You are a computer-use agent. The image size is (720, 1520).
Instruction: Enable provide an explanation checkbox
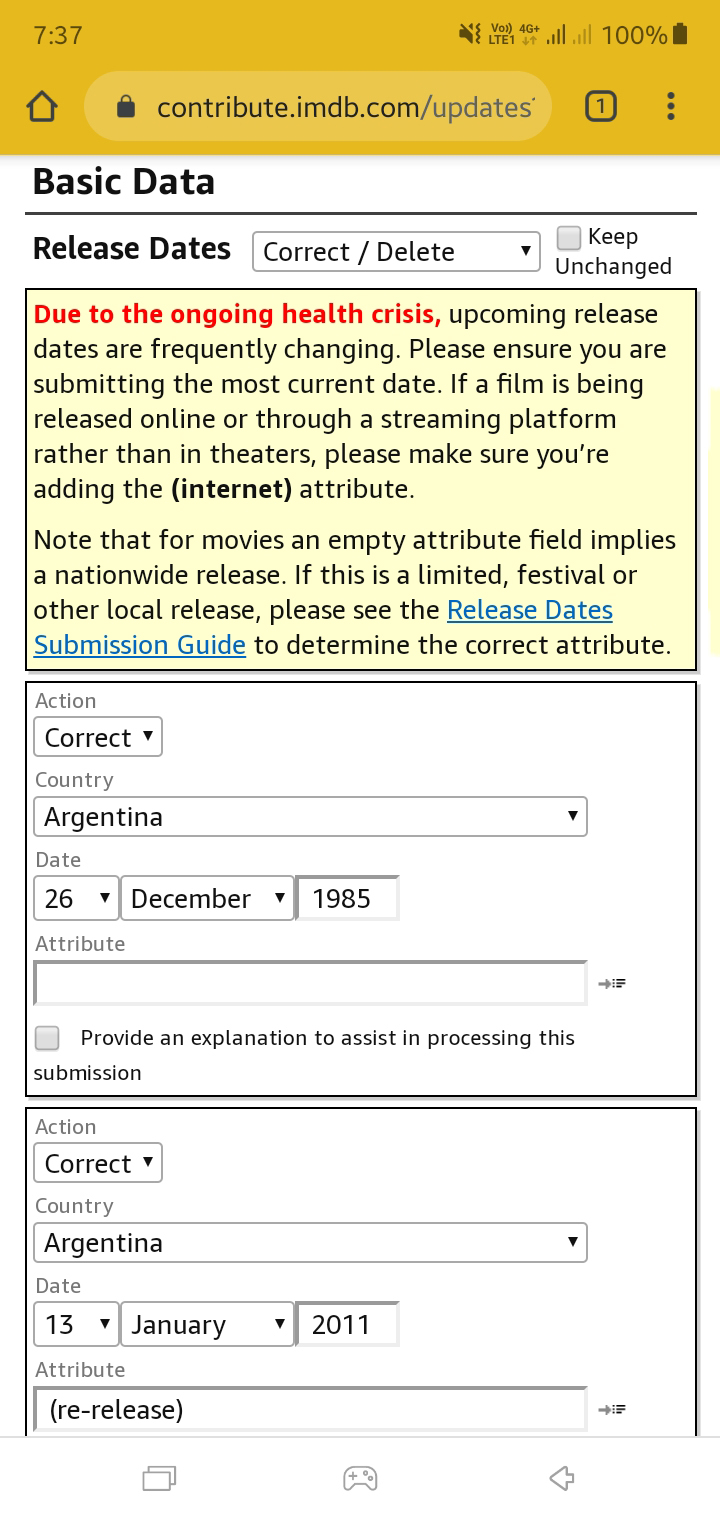click(47, 1038)
